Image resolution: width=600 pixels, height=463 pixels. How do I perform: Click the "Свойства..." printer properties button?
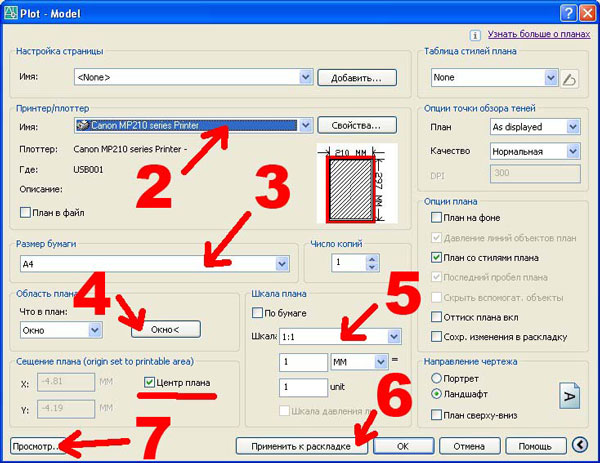click(x=357, y=126)
